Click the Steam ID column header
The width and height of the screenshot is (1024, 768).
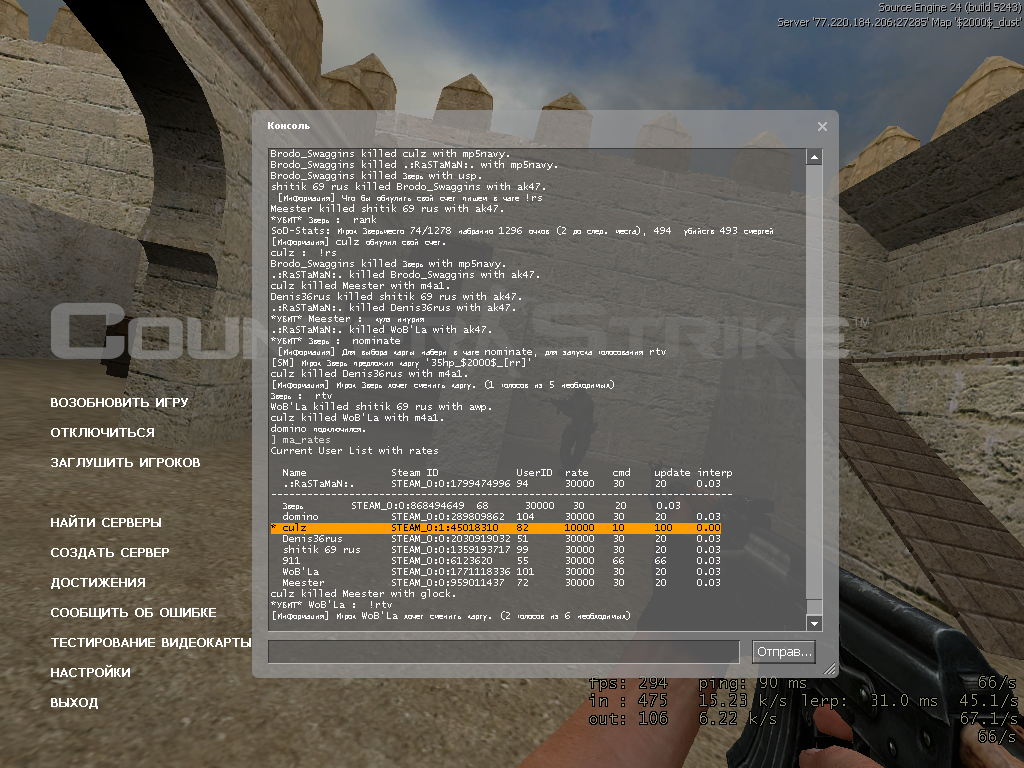click(x=415, y=473)
